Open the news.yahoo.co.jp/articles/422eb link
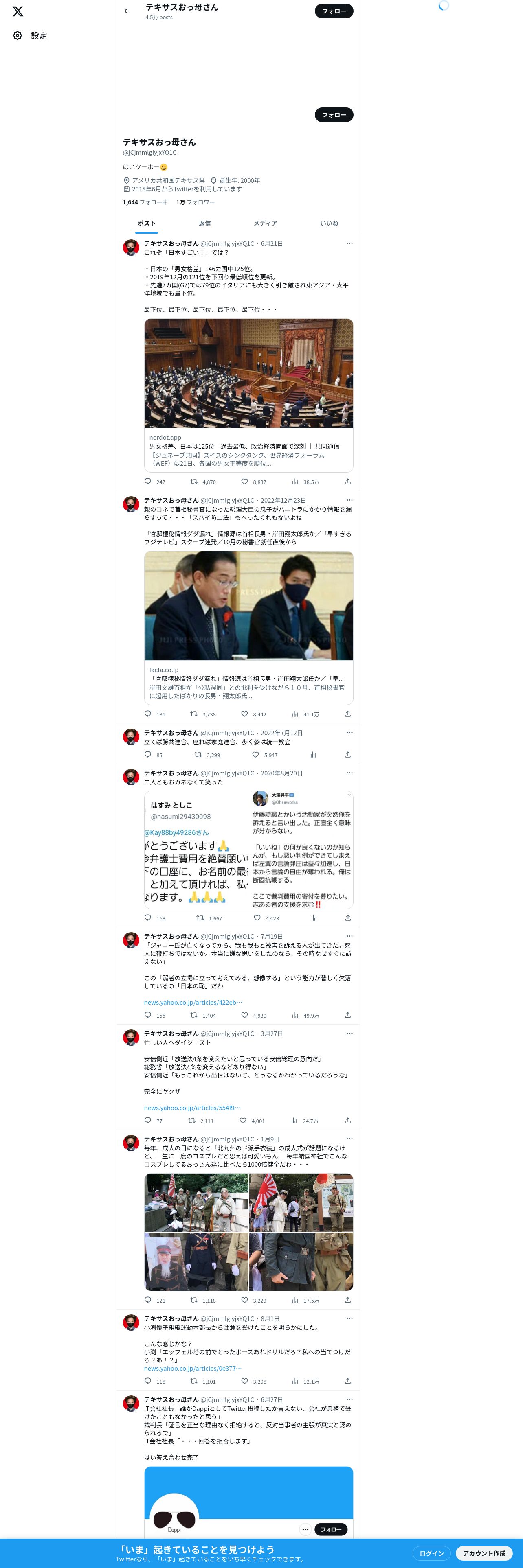 point(193,1003)
